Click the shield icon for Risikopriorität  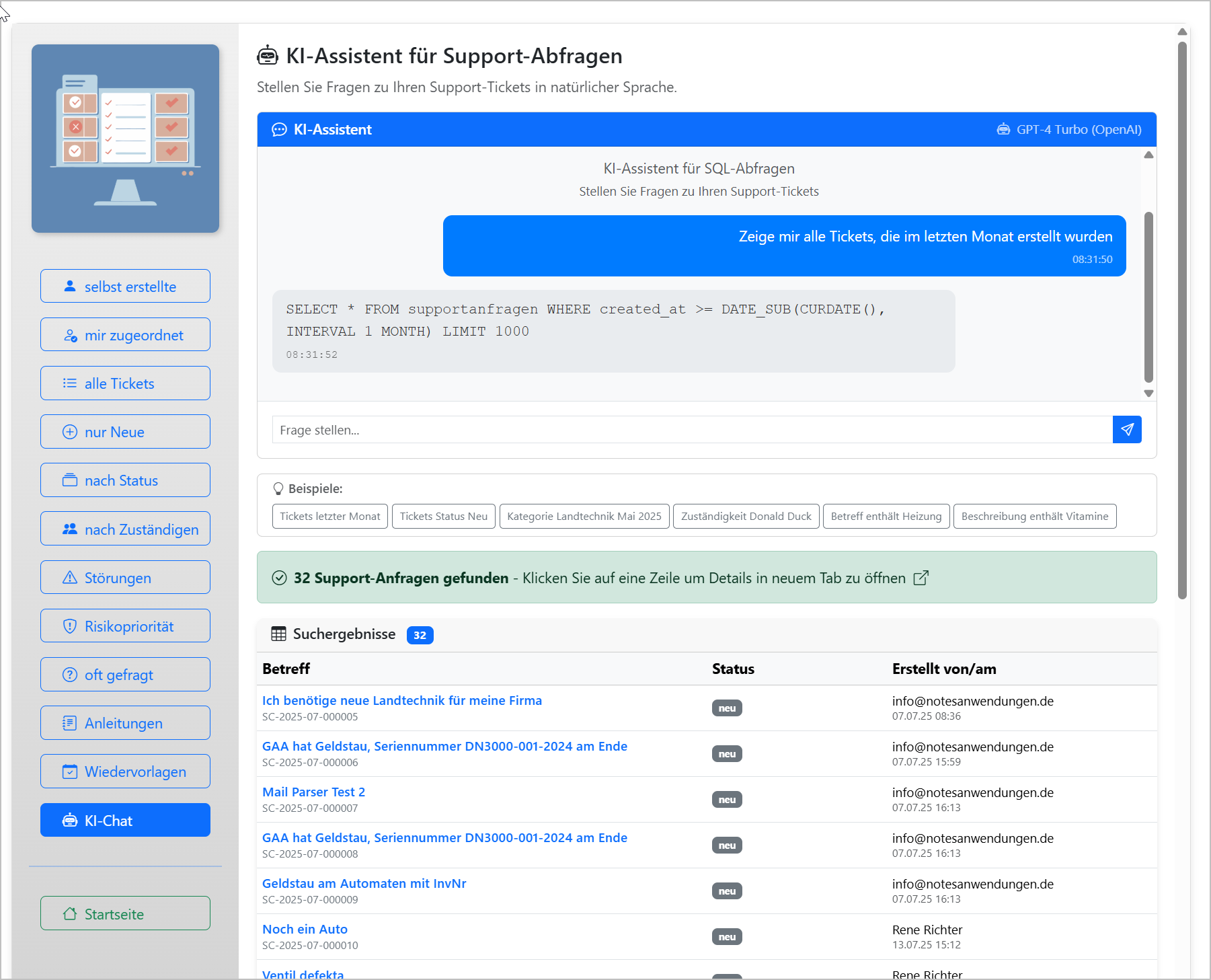(x=70, y=626)
